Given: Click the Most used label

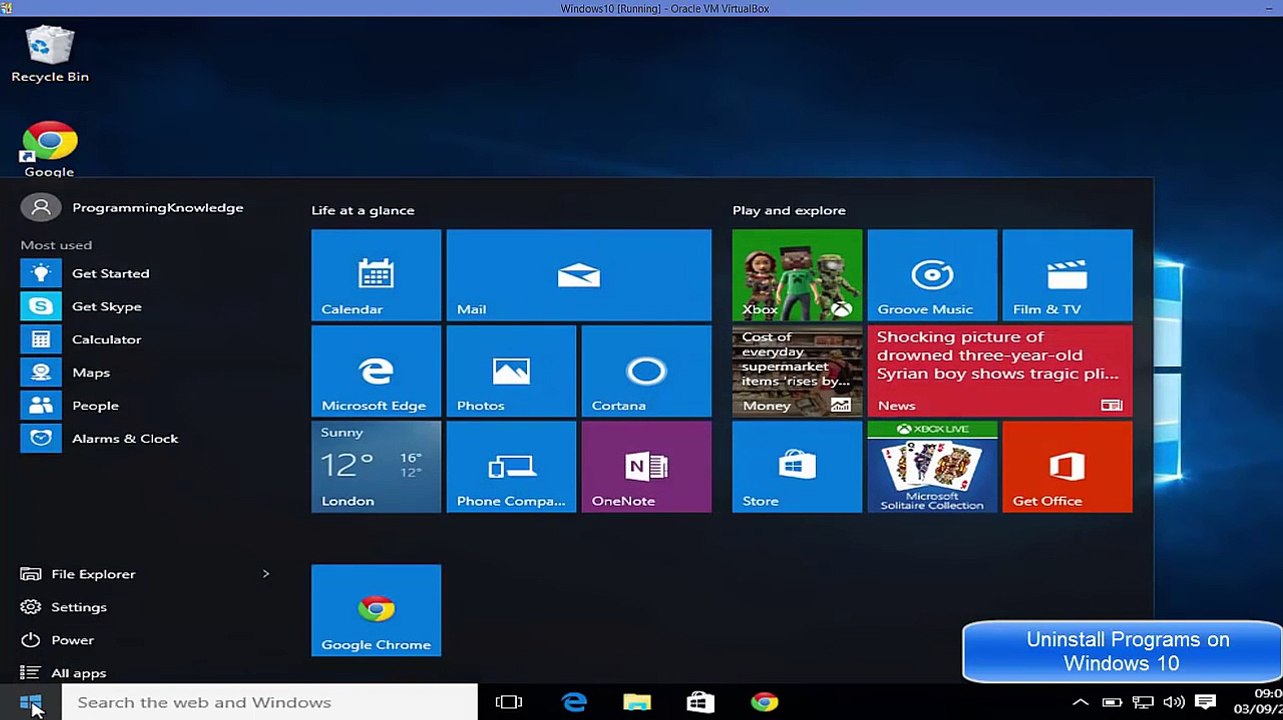Looking at the screenshot, I should (x=56, y=245).
